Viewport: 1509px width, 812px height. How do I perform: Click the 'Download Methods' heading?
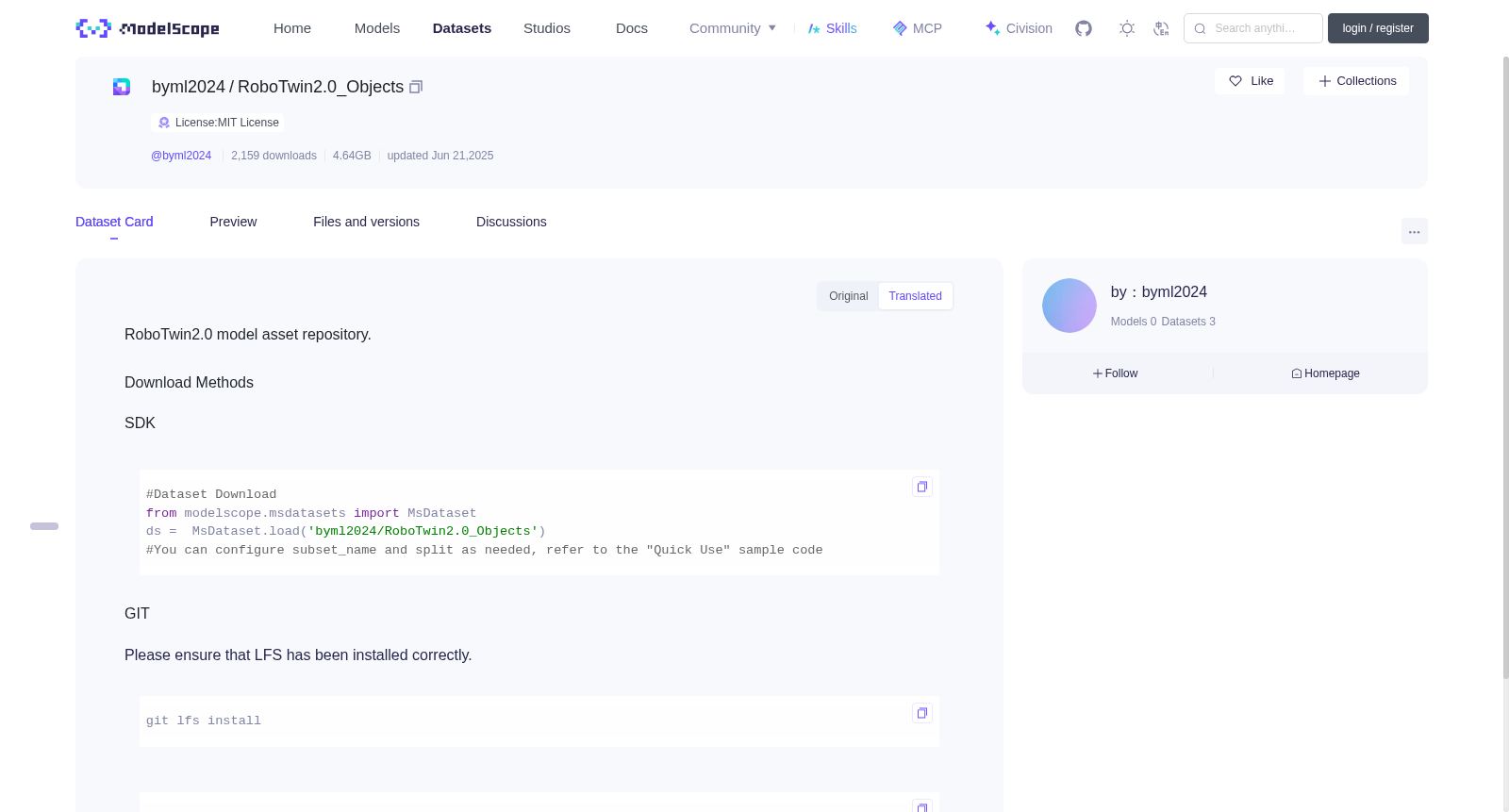(189, 383)
